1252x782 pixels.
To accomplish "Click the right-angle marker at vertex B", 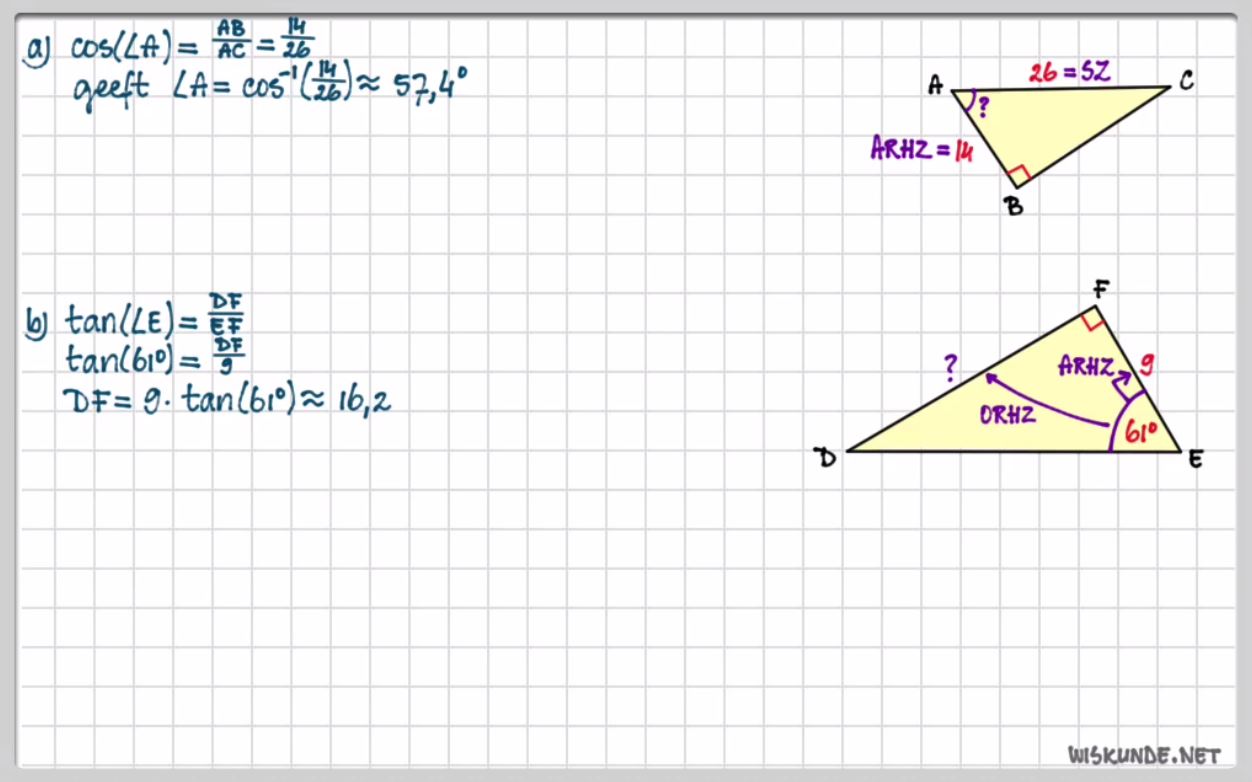I will pyautogui.click(x=1019, y=177).
